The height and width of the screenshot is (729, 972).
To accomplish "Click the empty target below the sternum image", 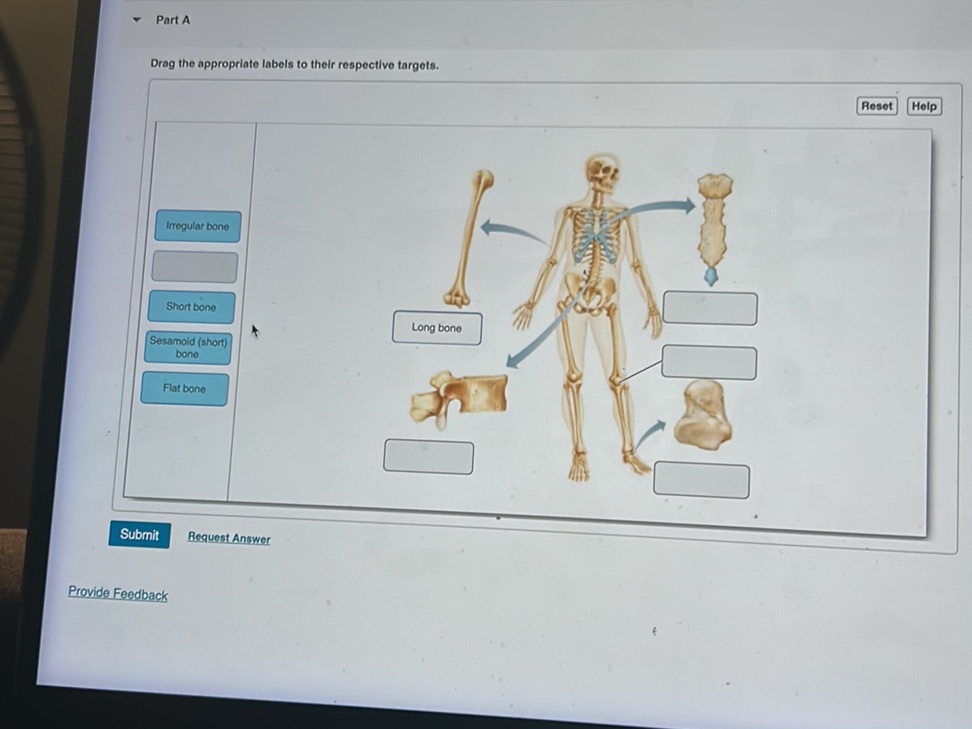I will 710,308.
